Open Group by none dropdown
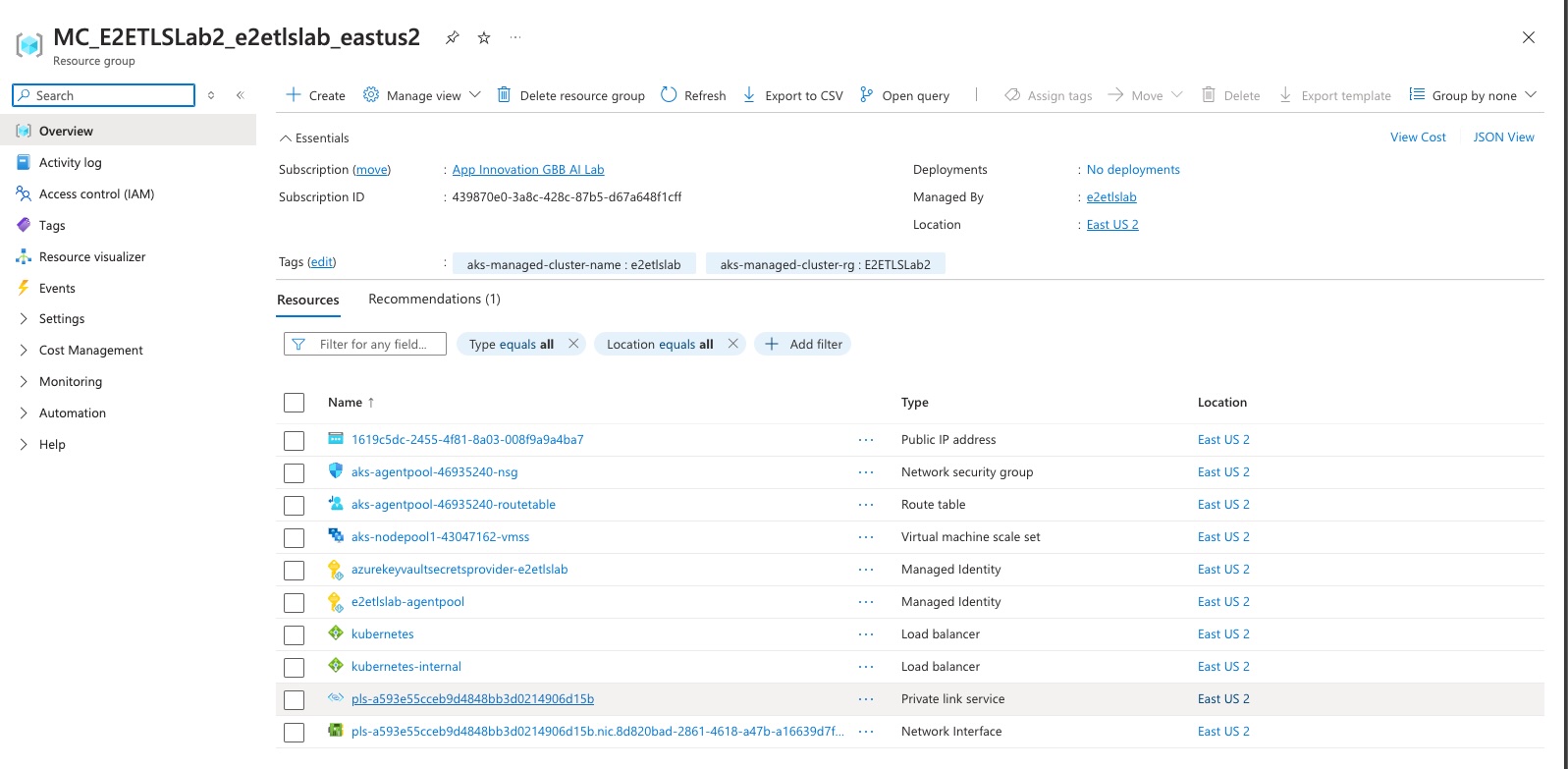Screen dimensions: 1568x769 coord(1473,95)
